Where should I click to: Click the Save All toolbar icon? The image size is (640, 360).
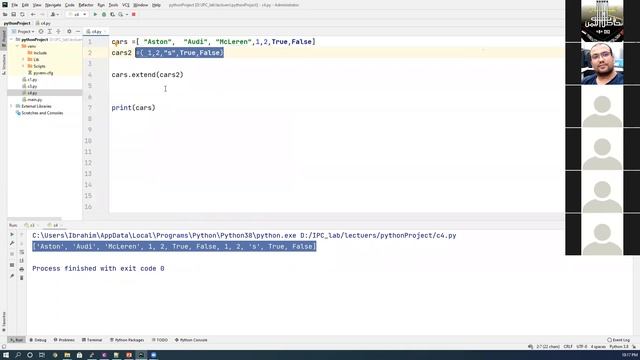click(x=13, y=14)
